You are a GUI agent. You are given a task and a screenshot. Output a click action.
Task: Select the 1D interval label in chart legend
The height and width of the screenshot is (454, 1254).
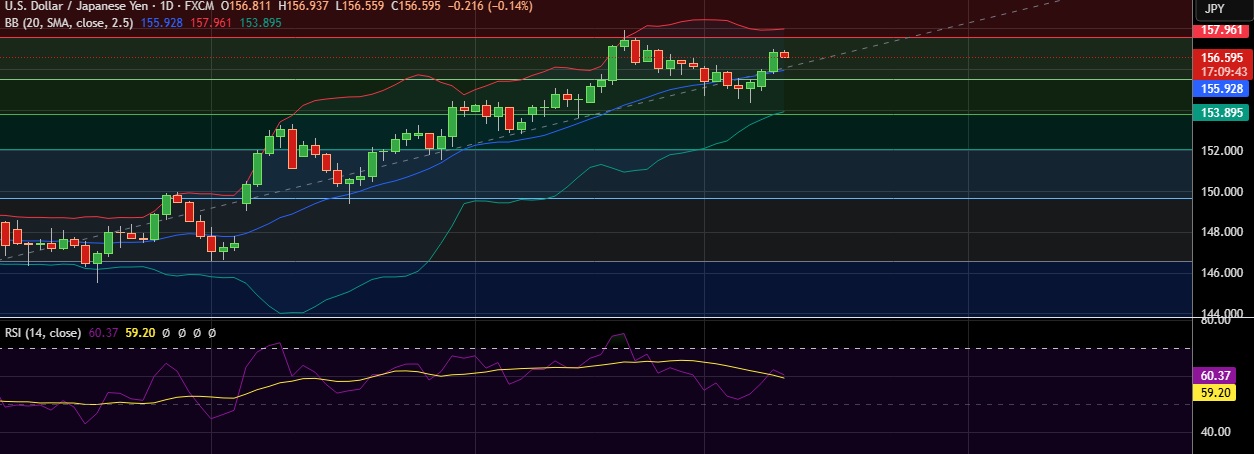click(168, 6)
